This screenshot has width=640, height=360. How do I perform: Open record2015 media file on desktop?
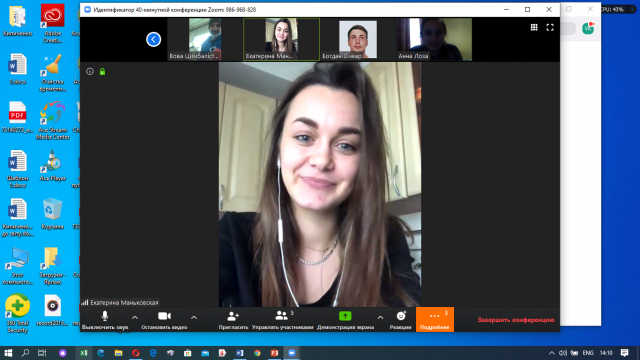(53, 310)
